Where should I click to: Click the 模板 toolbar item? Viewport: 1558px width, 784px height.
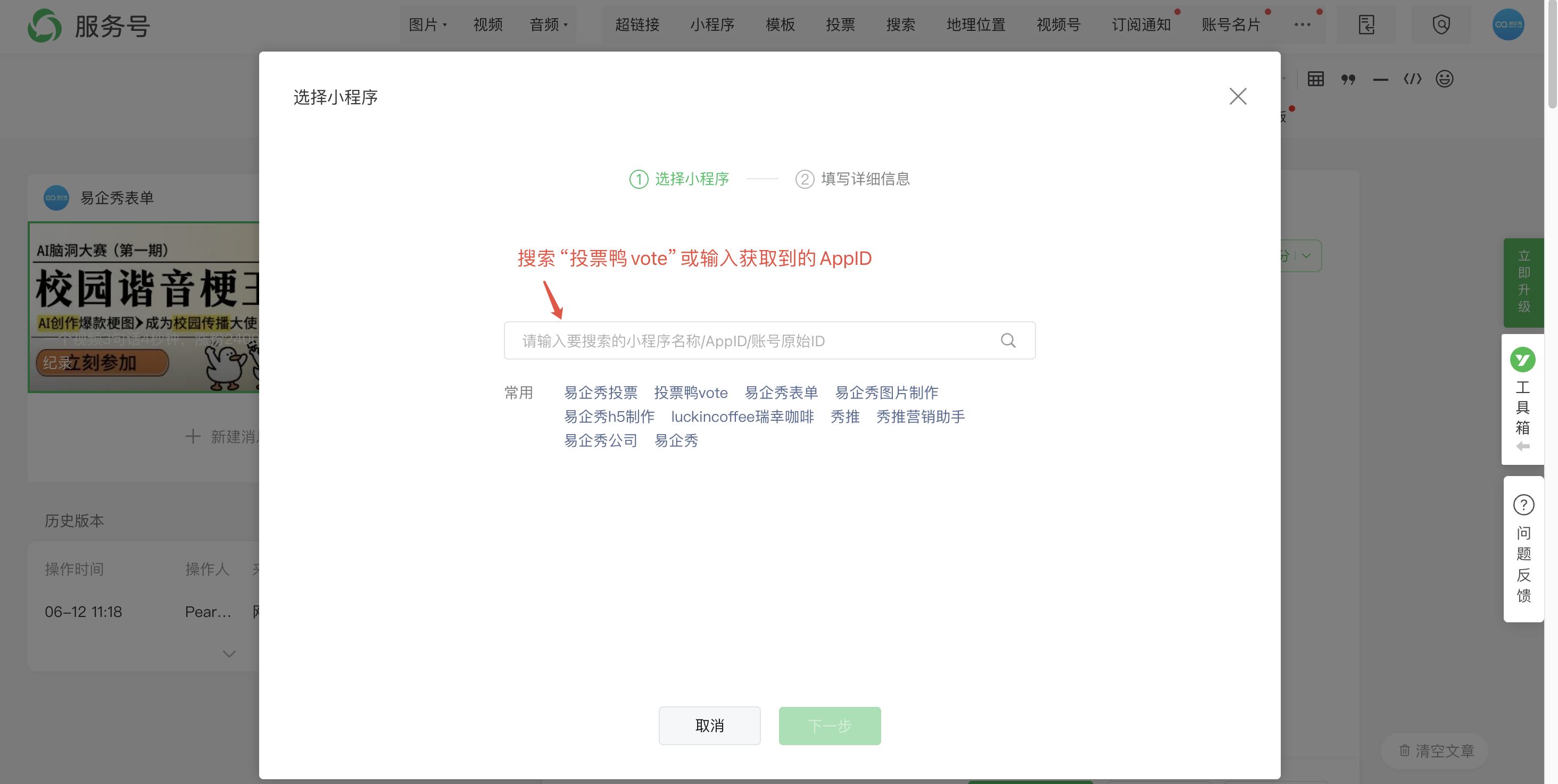pos(780,25)
